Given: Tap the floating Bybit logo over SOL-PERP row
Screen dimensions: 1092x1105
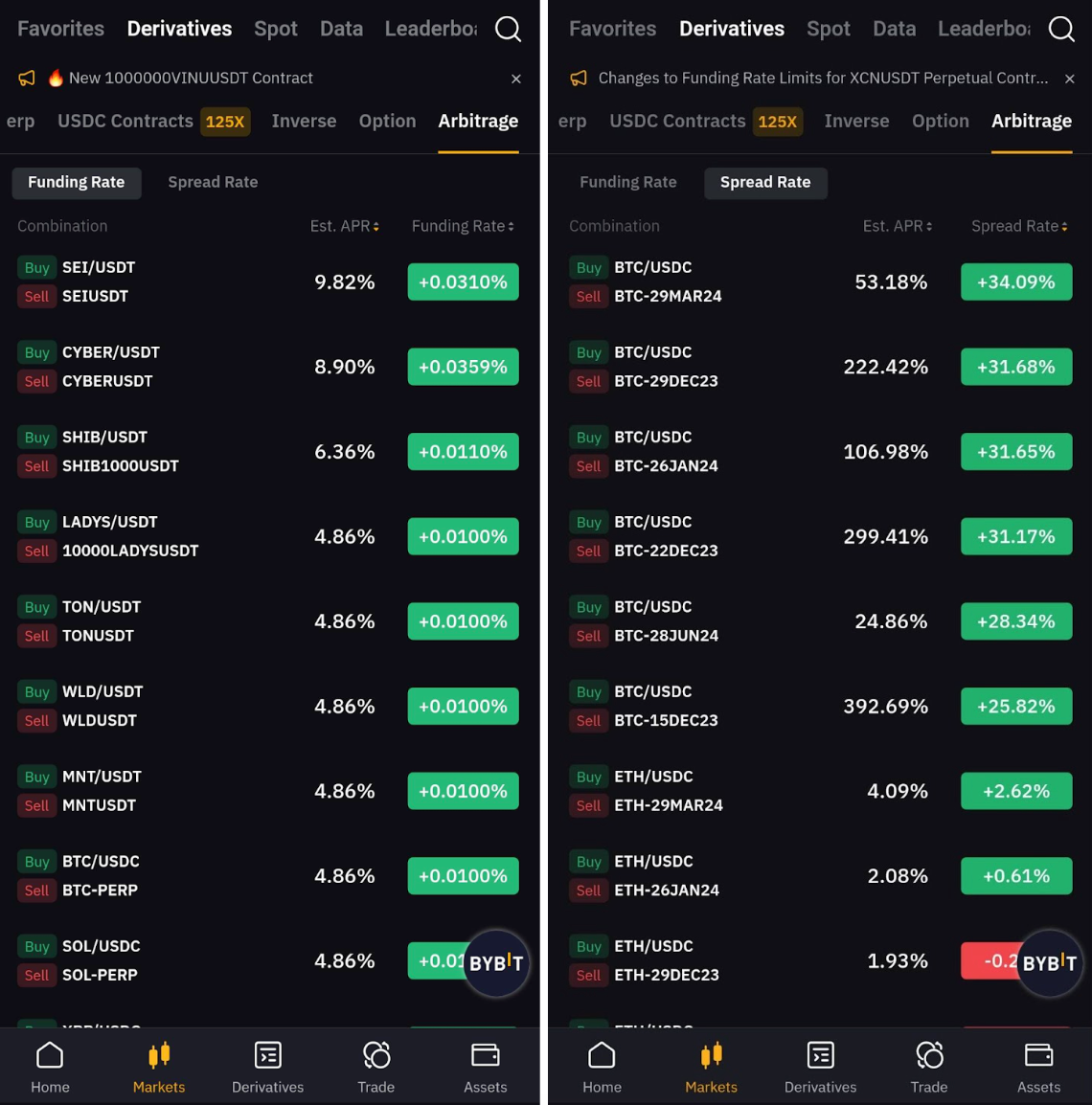Looking at the screenshot, I should click(496, 962).
